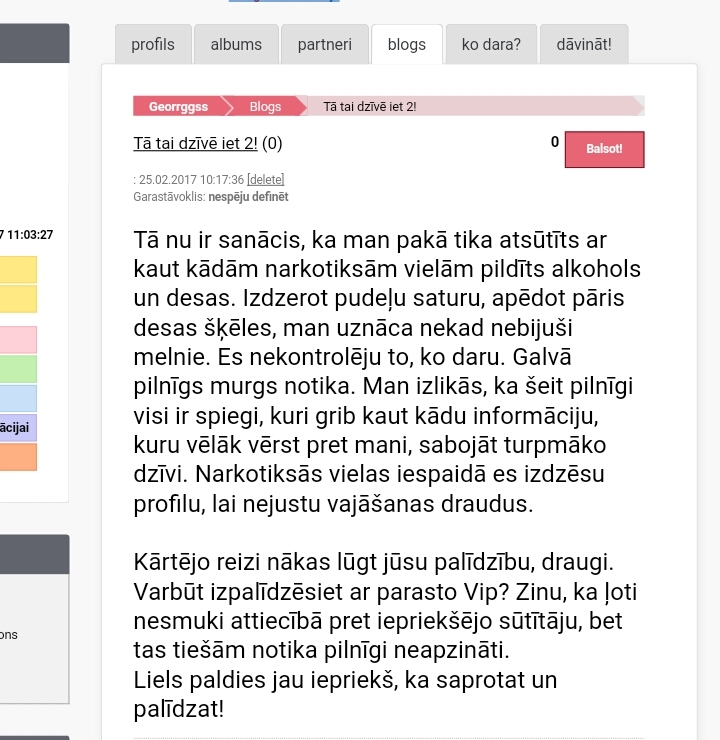Open the profils tab
Screen dimensions: 720x740
click(152, 45)
